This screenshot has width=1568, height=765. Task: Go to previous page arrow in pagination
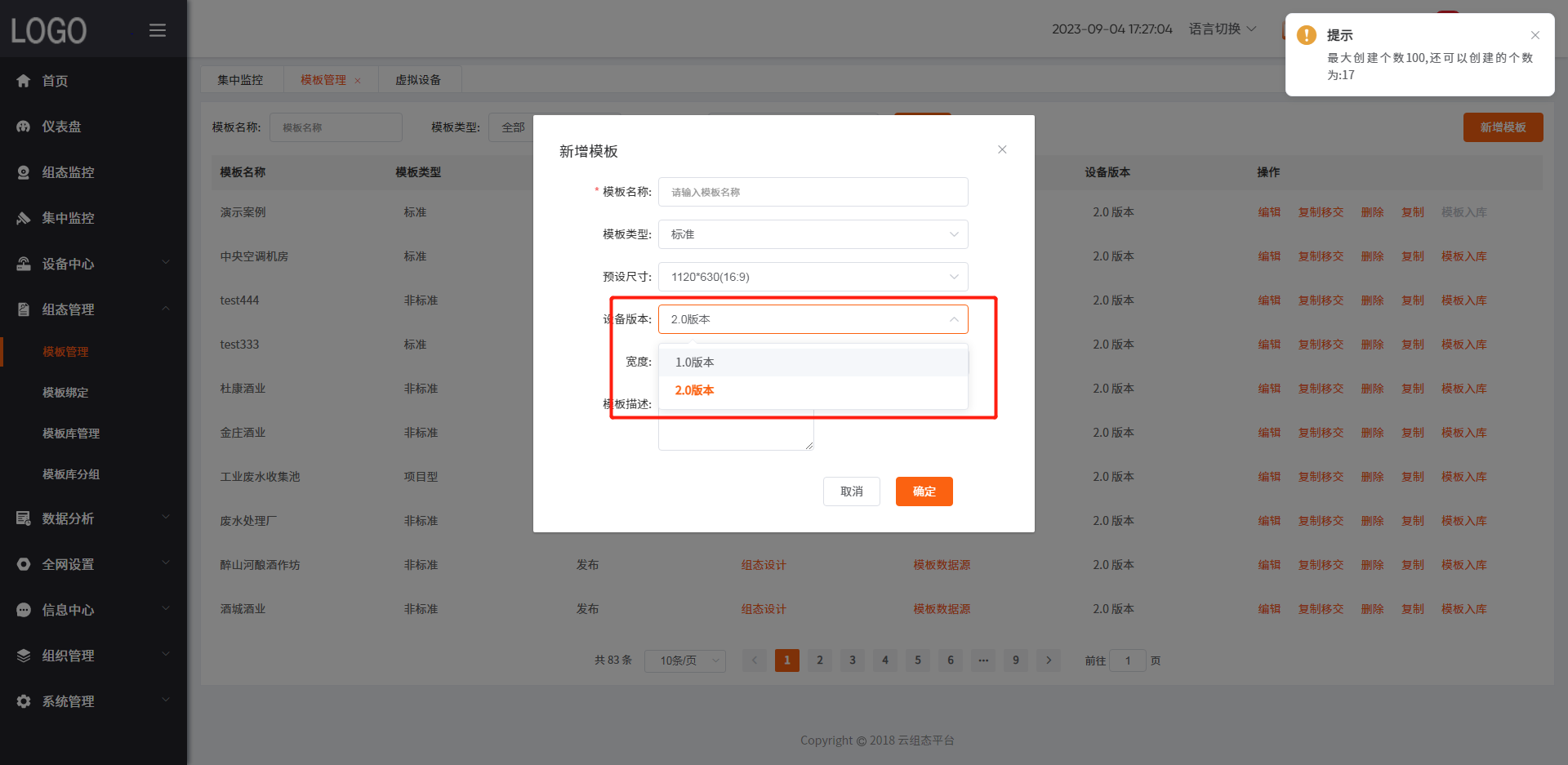[x=755, y=660]
